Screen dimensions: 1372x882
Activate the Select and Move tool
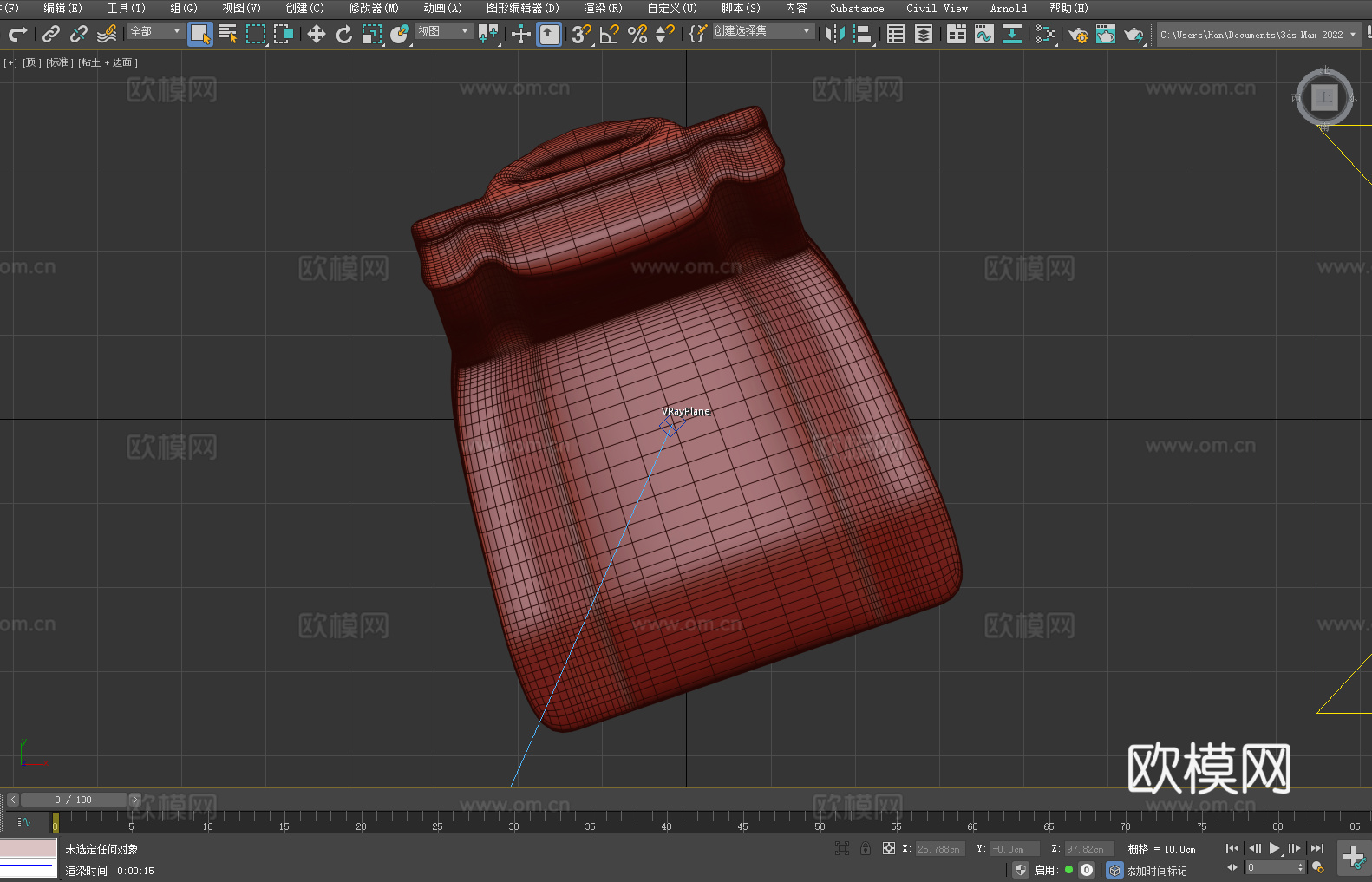[x=317, y=34]
